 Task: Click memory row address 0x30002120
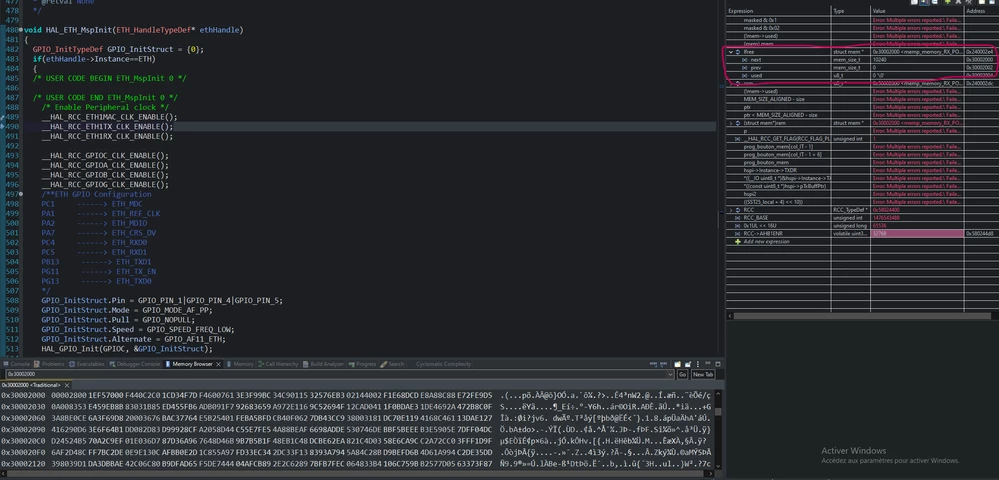click(23, 463)
